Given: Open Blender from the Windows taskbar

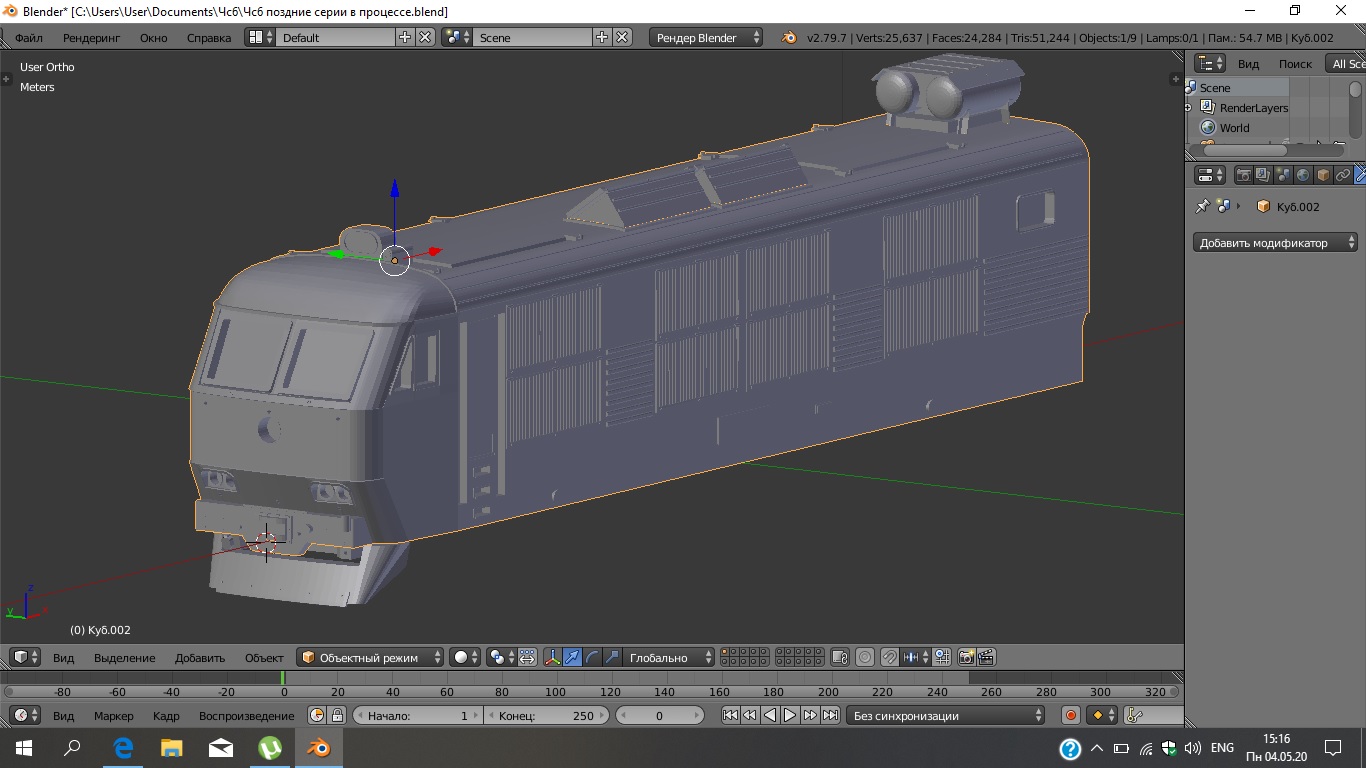Looking at the screenshot, I should tap(319, 747).
